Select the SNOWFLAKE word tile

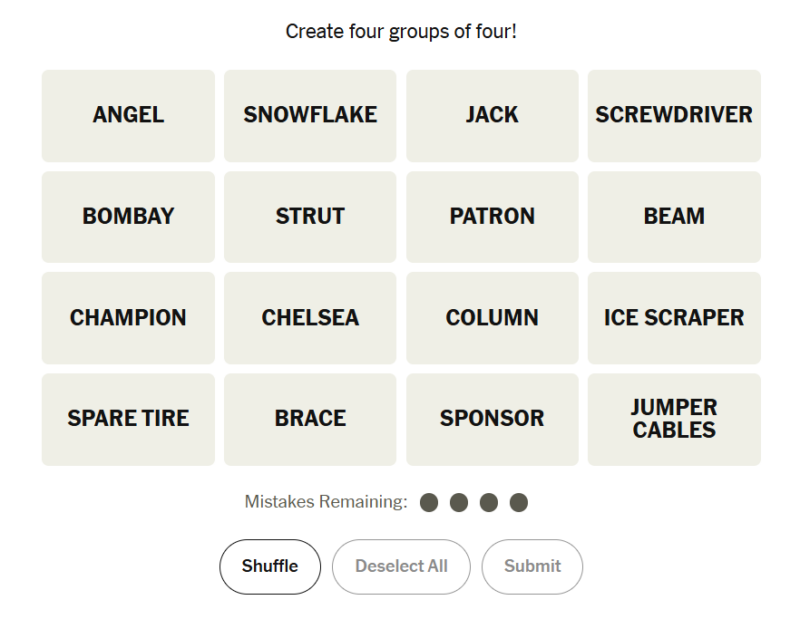pos(310,116)
